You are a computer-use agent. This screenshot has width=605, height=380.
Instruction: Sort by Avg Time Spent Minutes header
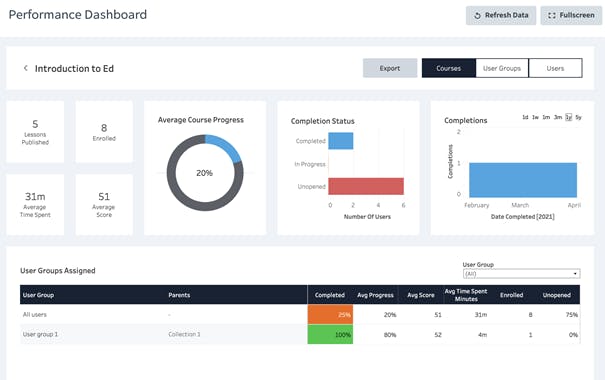tap(466, 295)
